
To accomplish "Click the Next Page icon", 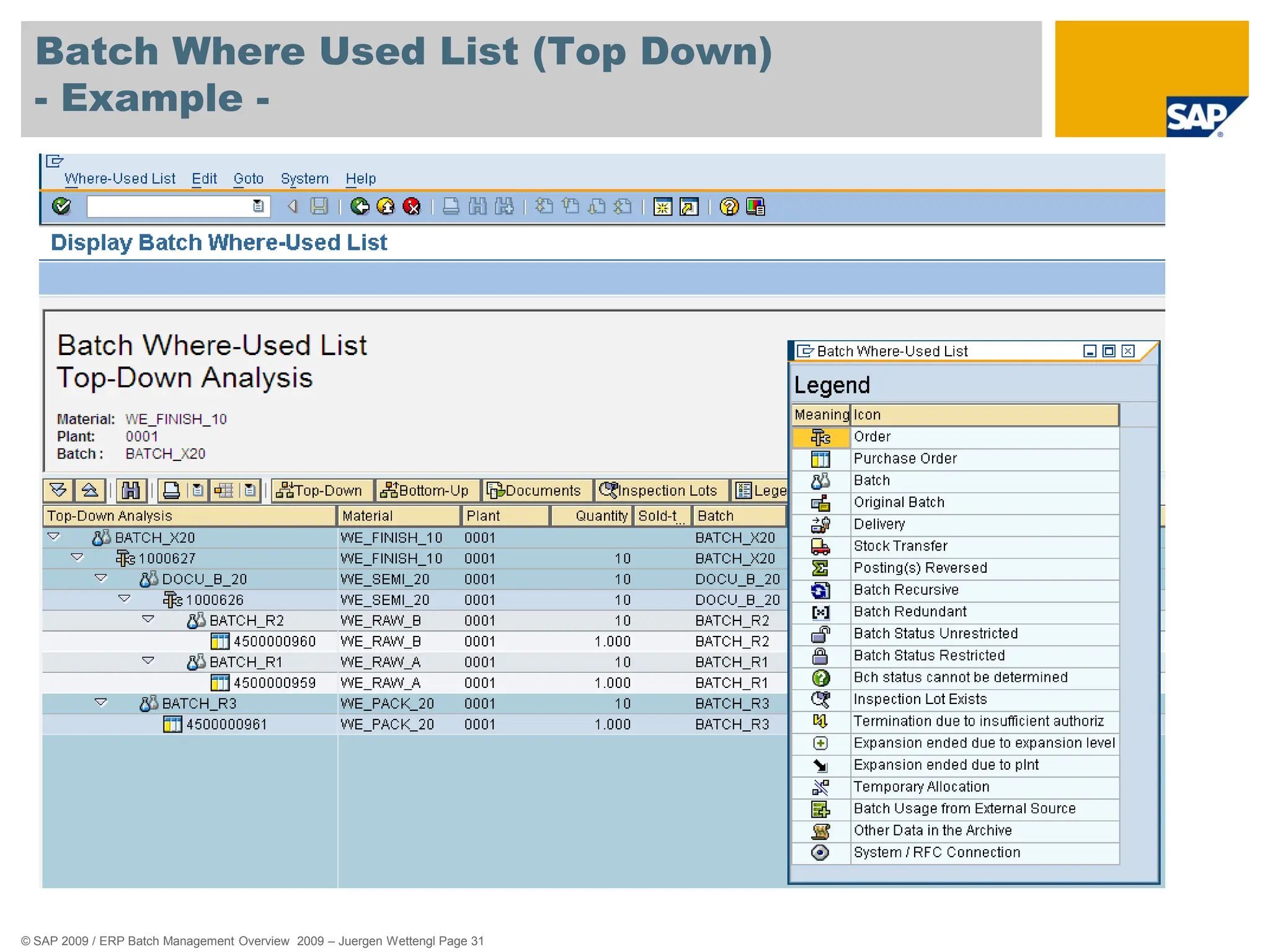I will pos(597,206).
